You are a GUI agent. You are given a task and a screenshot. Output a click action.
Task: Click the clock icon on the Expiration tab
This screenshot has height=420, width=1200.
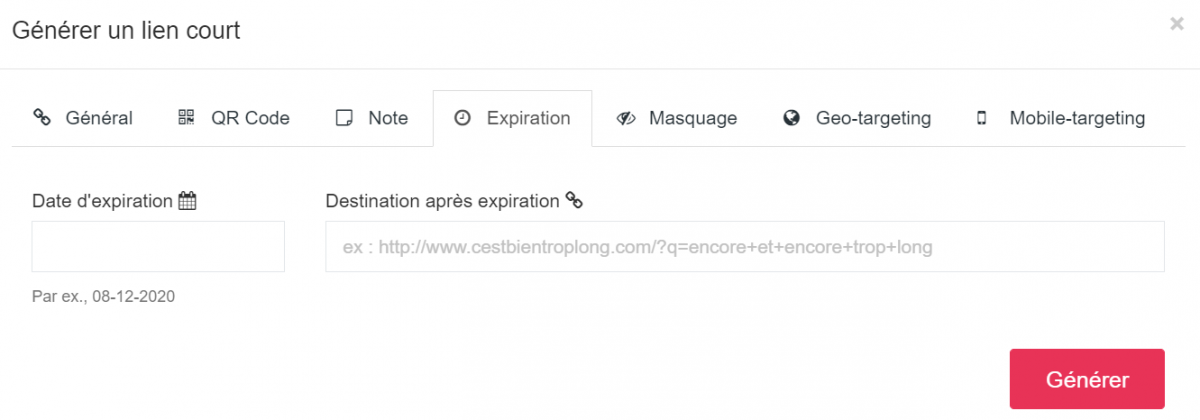pos(462,118)
